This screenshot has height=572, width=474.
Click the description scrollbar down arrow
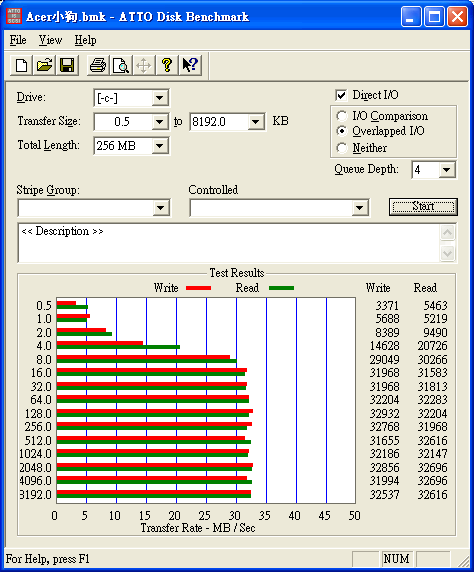click(x=447, y=253)
